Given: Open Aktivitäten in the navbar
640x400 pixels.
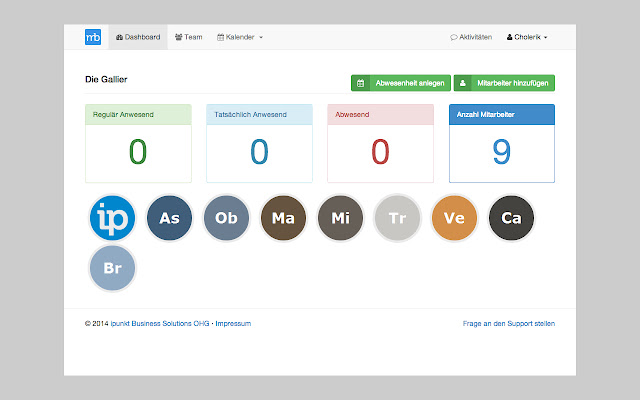Looking at the screenshot, I should 471,37.
